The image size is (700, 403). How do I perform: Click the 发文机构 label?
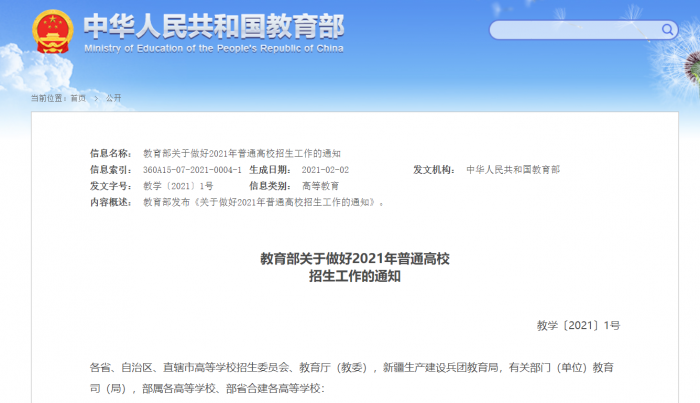click(433, 170)
